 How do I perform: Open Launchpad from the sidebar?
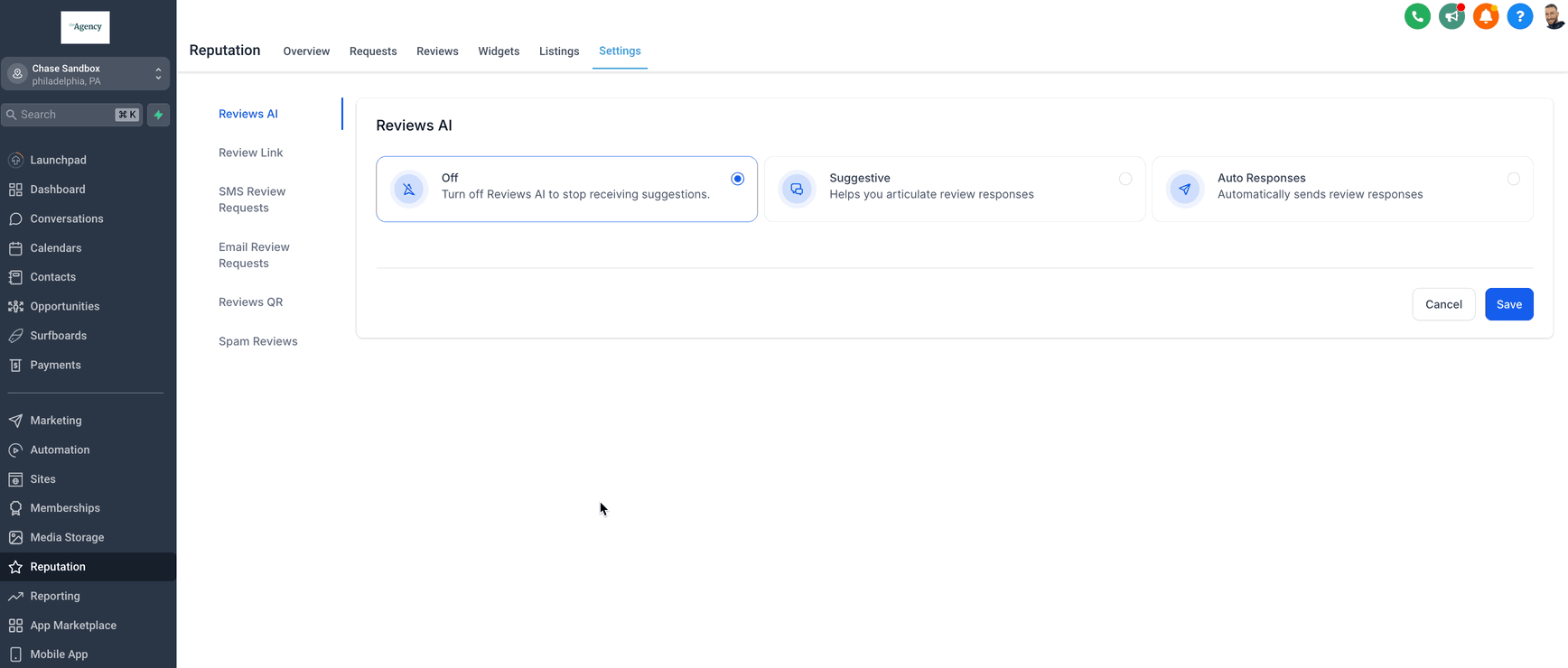coord(58,160)
